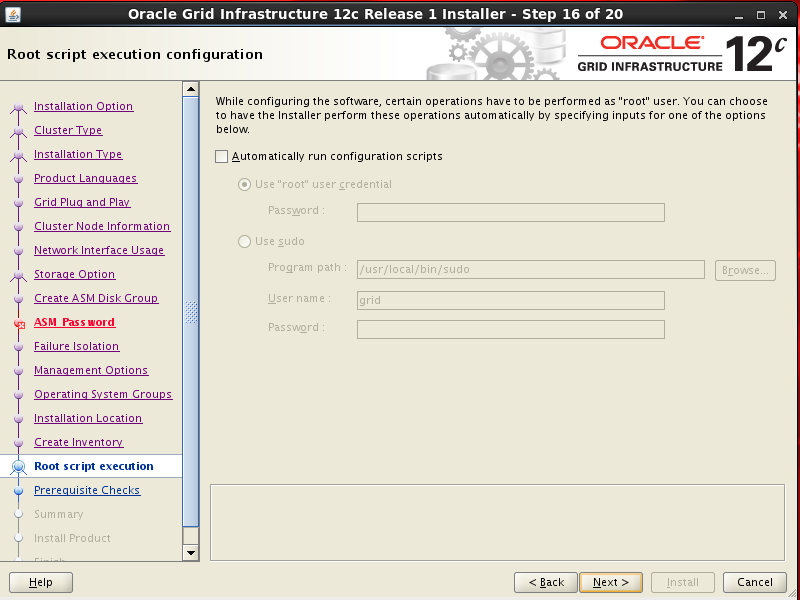
Task: Select the Use sudo radio button
Action: (x=244, y=241)
